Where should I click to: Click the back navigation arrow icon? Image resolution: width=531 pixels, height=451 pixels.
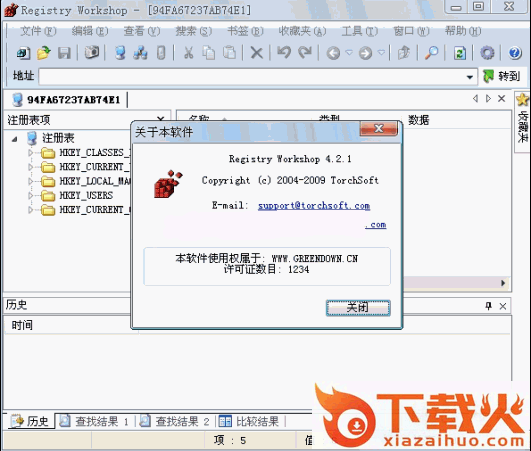[333, 53]
